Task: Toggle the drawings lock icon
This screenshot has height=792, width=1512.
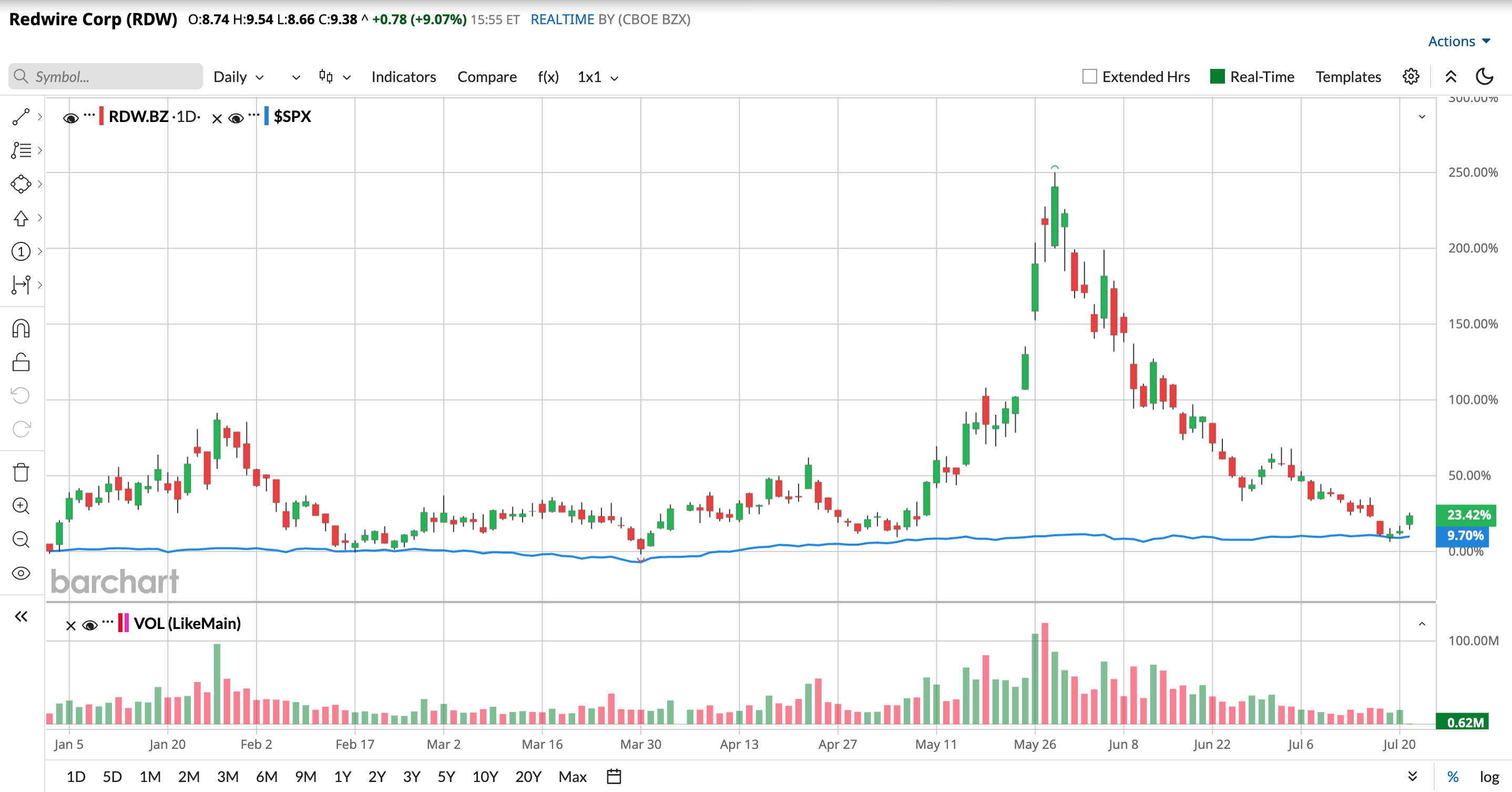Action: [21, 362]
